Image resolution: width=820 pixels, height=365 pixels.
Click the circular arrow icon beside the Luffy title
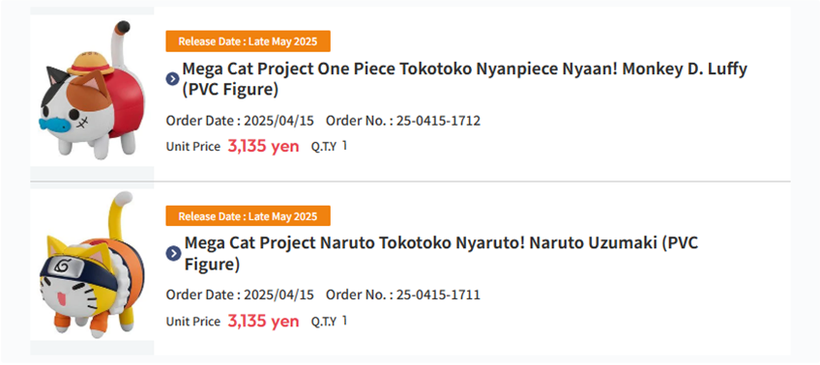173,79
